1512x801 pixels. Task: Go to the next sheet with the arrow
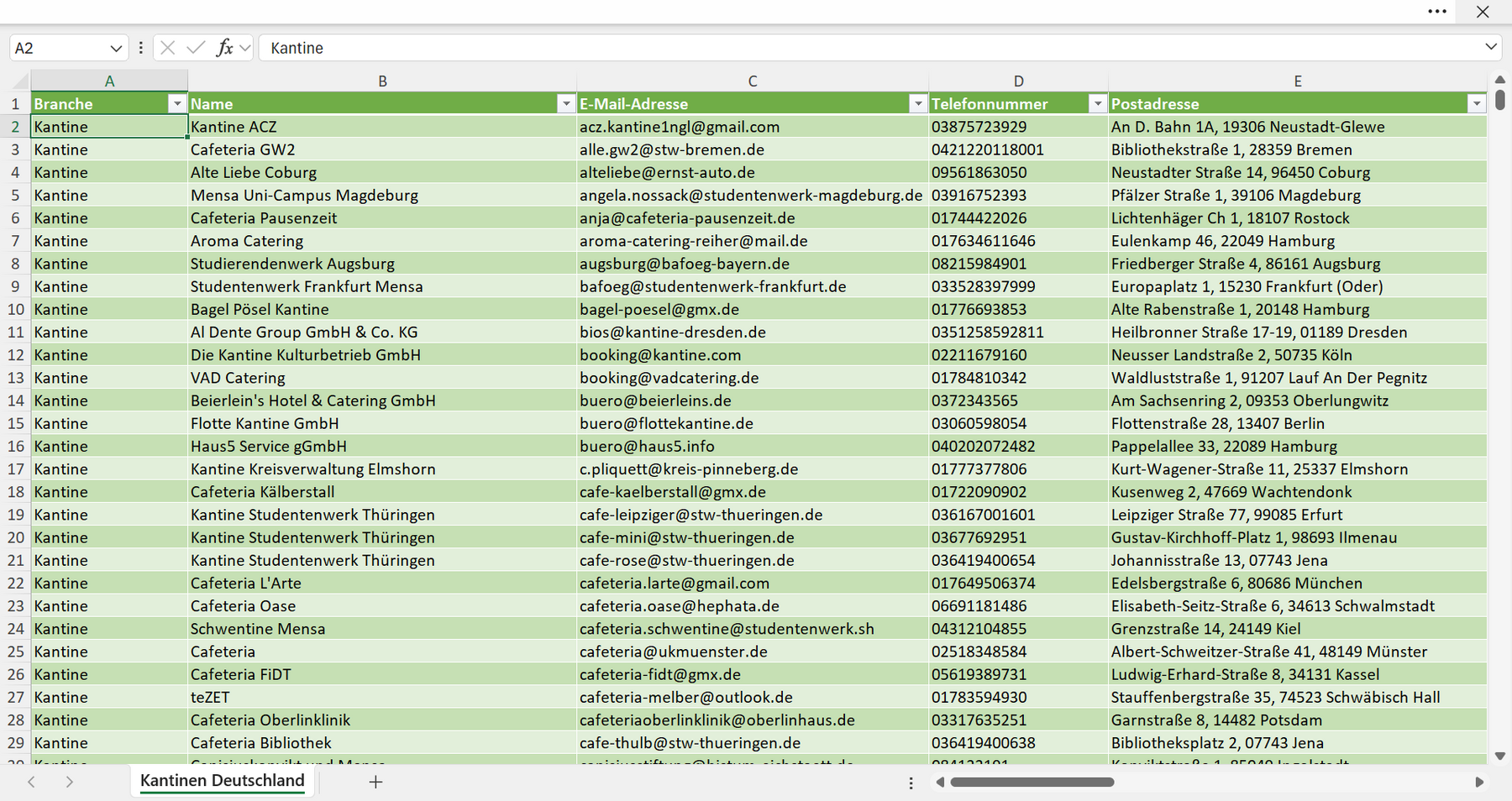pyautogui.click(x=70, y=782)
